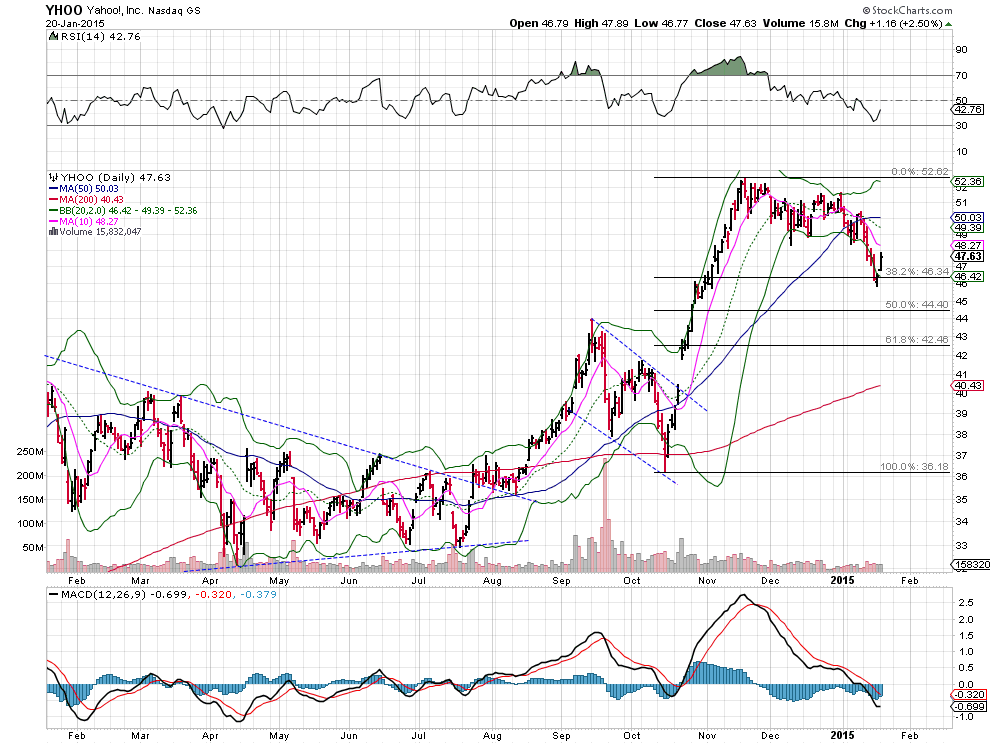Click the blue -0.379 MACD histogram value
This screenshot has width=990, height=744.
[258, 594]
